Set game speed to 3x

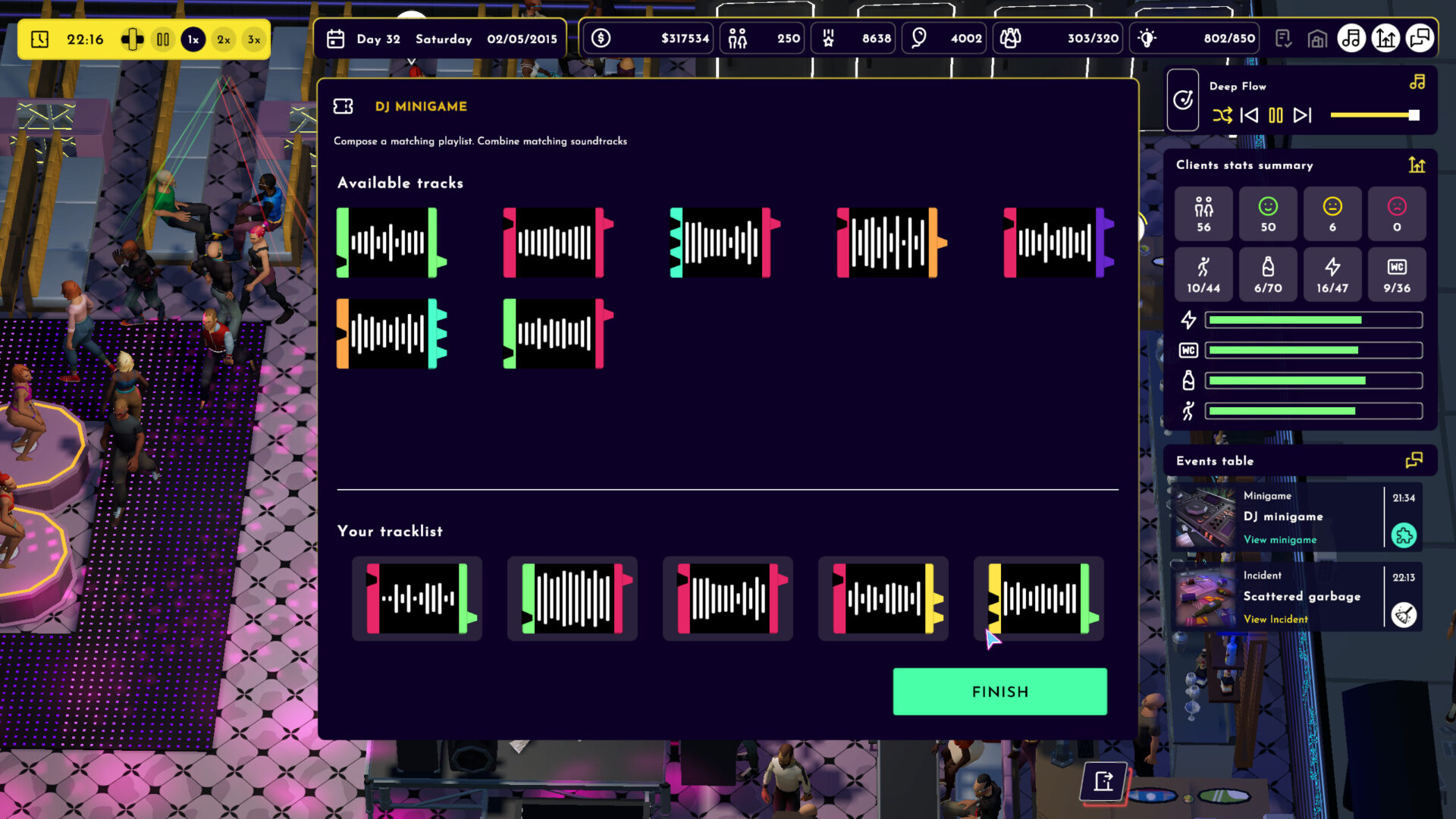pos(254,39)
